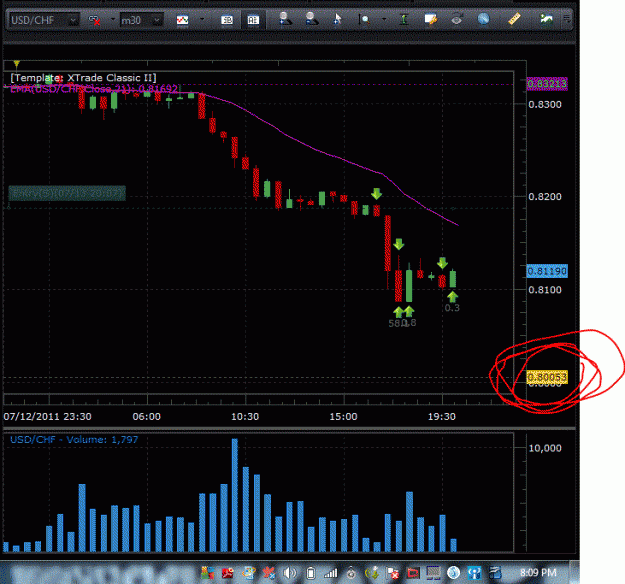Open the m30 timeframe dropdown
The image size is (625, 584).
coord(142,20)
